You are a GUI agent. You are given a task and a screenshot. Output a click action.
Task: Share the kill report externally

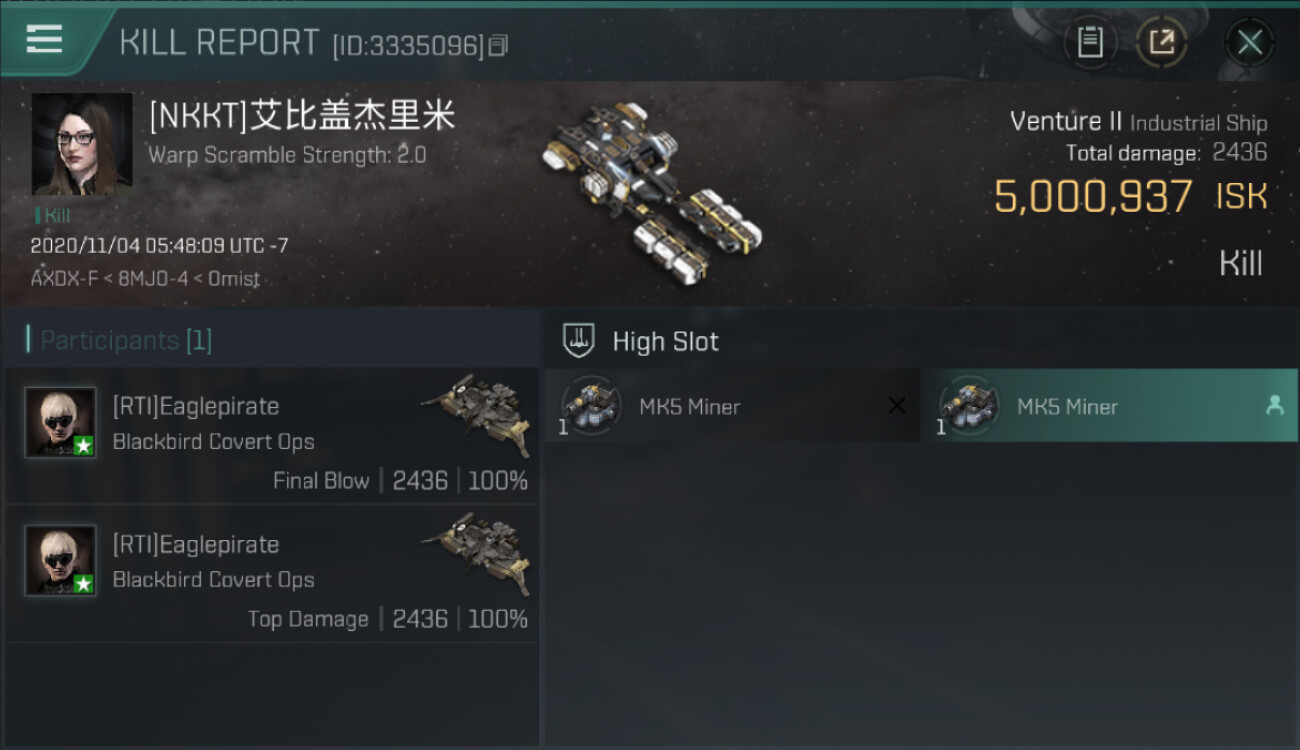tap(1161, 42)
